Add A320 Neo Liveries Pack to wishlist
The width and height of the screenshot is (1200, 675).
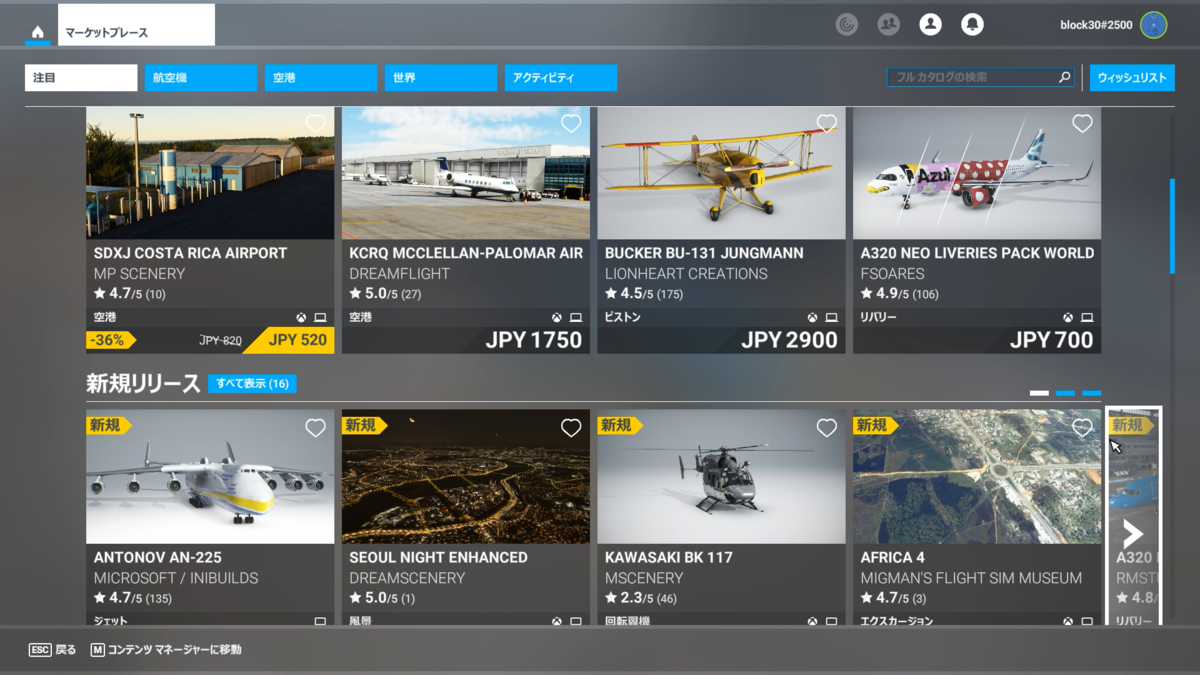[1082, 124]
